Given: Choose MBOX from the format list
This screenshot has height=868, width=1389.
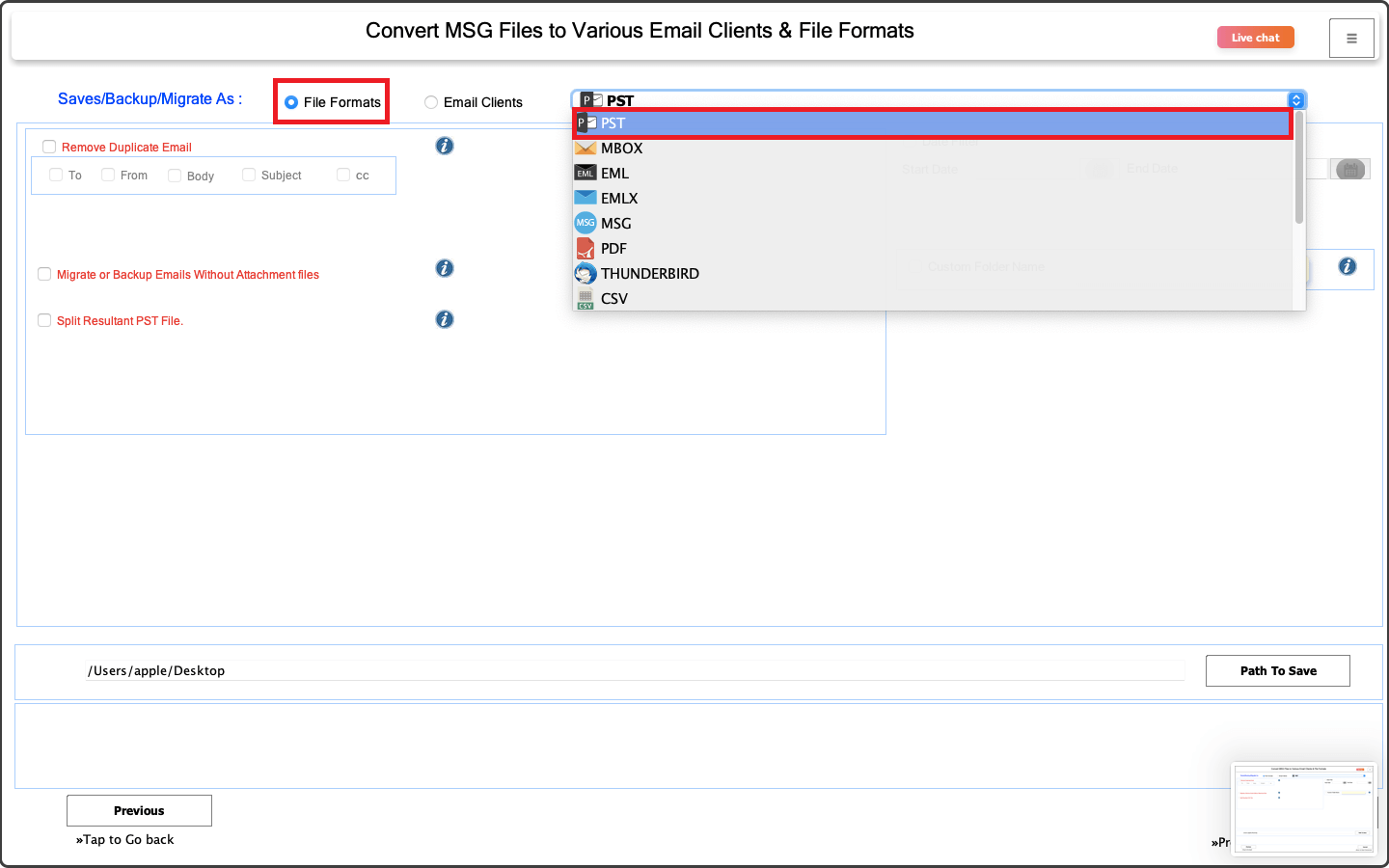Looking at the screenshot, I should tap(621, 149).
